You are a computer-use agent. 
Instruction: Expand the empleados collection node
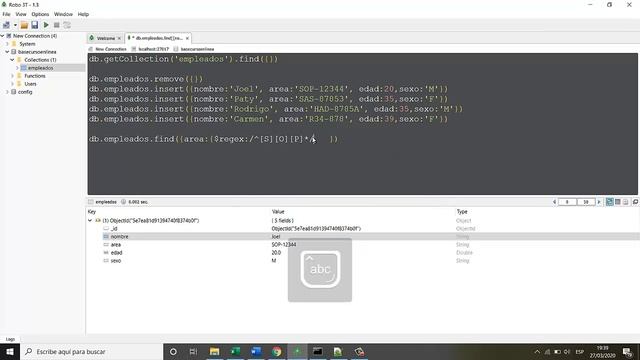pos(17,68)
